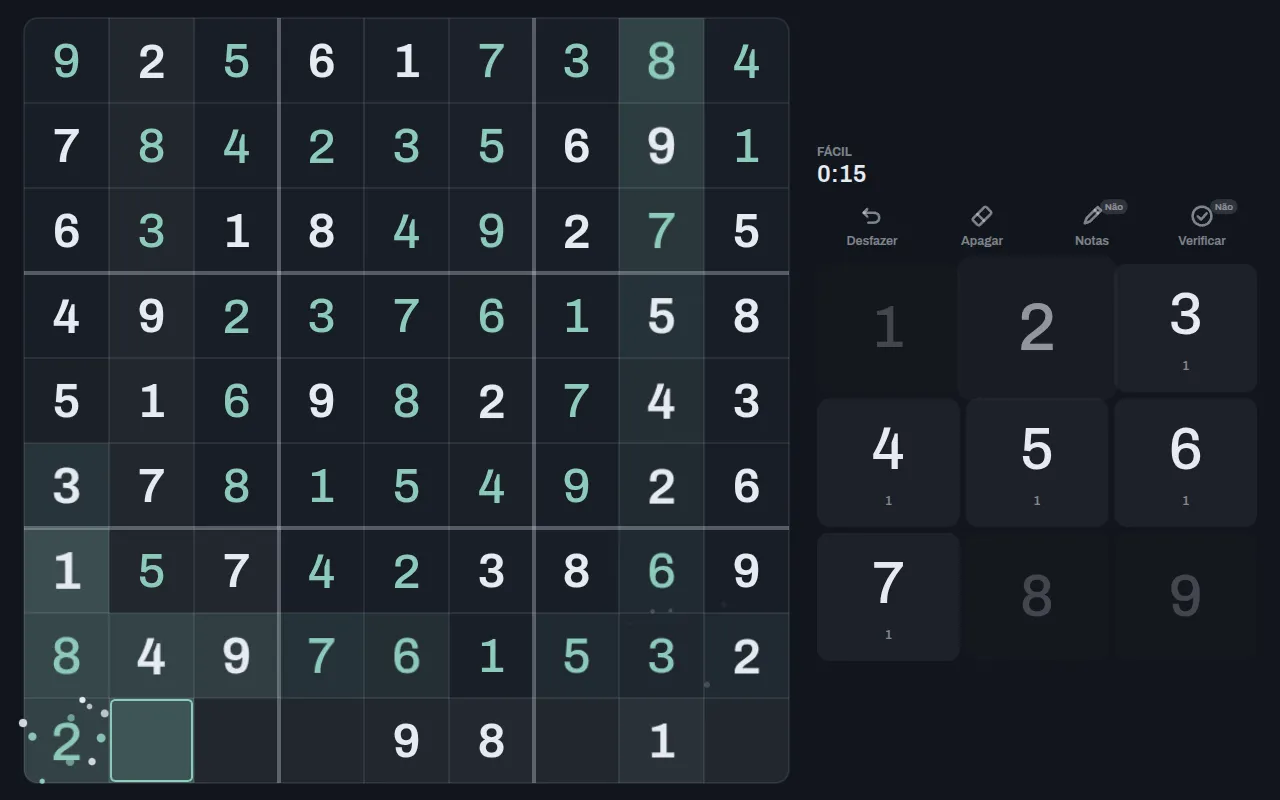Toggle the Notas pencil mode
1280x800 pixels.
pyautogui.click(x=1092, y=216)
